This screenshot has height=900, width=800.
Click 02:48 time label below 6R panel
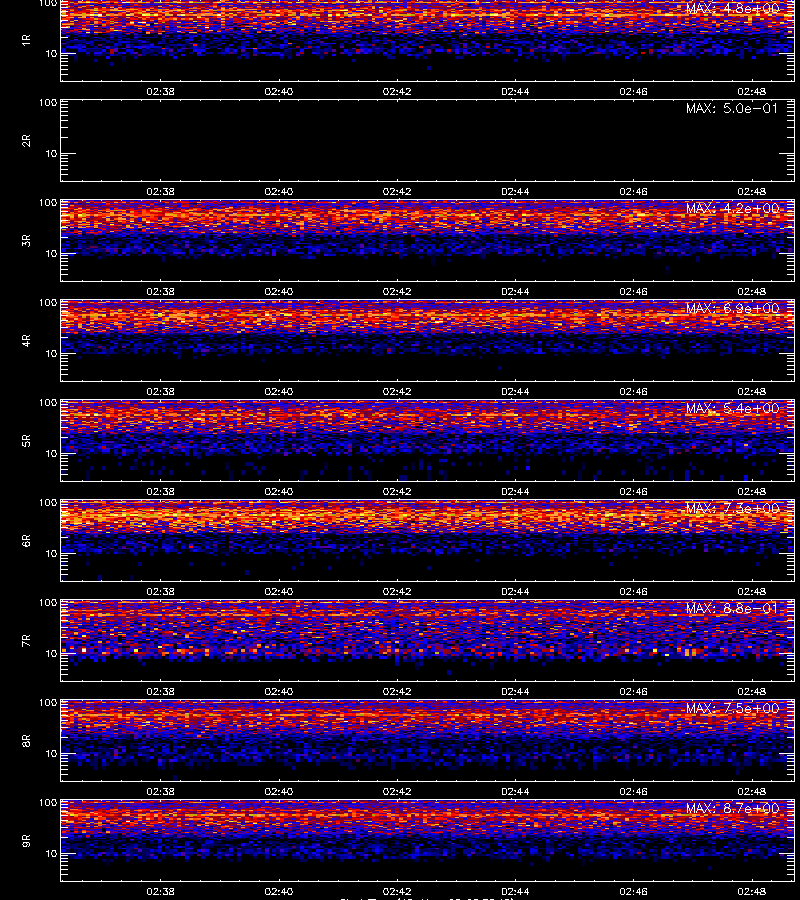[x=751, y=591]
